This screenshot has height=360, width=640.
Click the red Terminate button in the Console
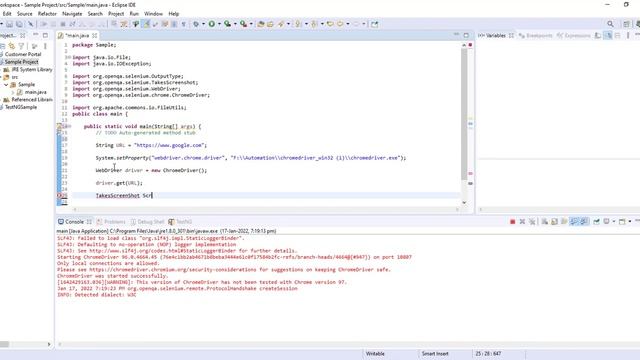(x=513, y=222)
